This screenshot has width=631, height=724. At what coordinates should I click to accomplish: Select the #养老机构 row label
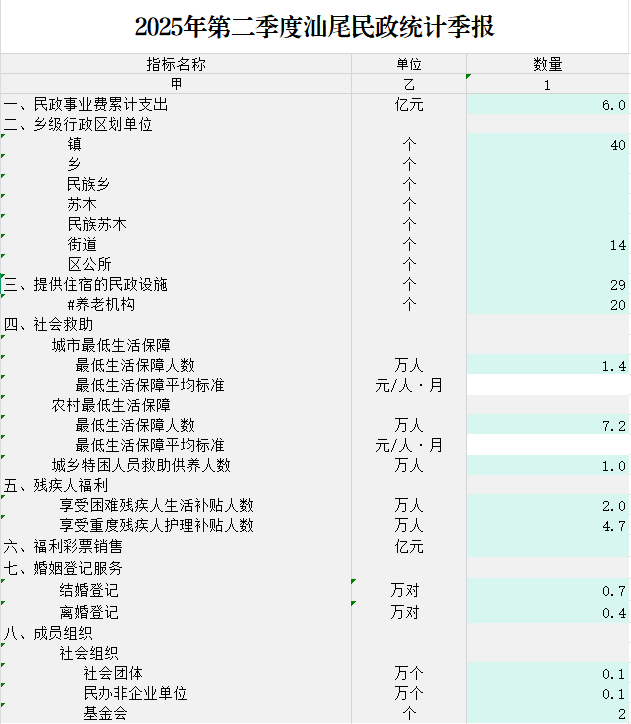pyautogui.click(x=100, y=305)
